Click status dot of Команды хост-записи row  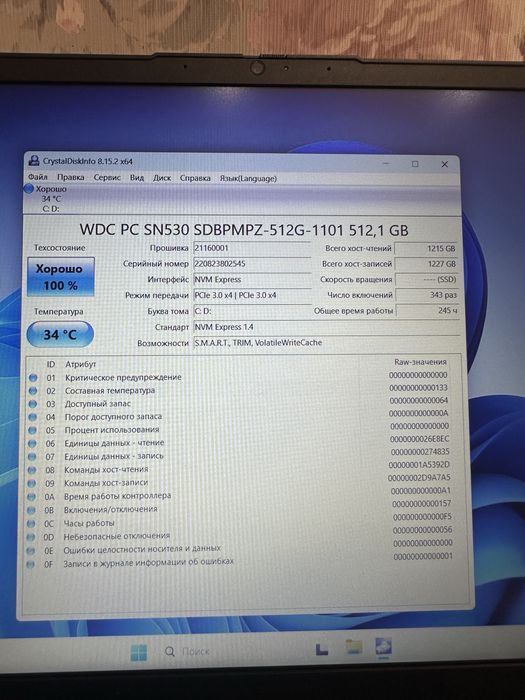click(31, 483)
